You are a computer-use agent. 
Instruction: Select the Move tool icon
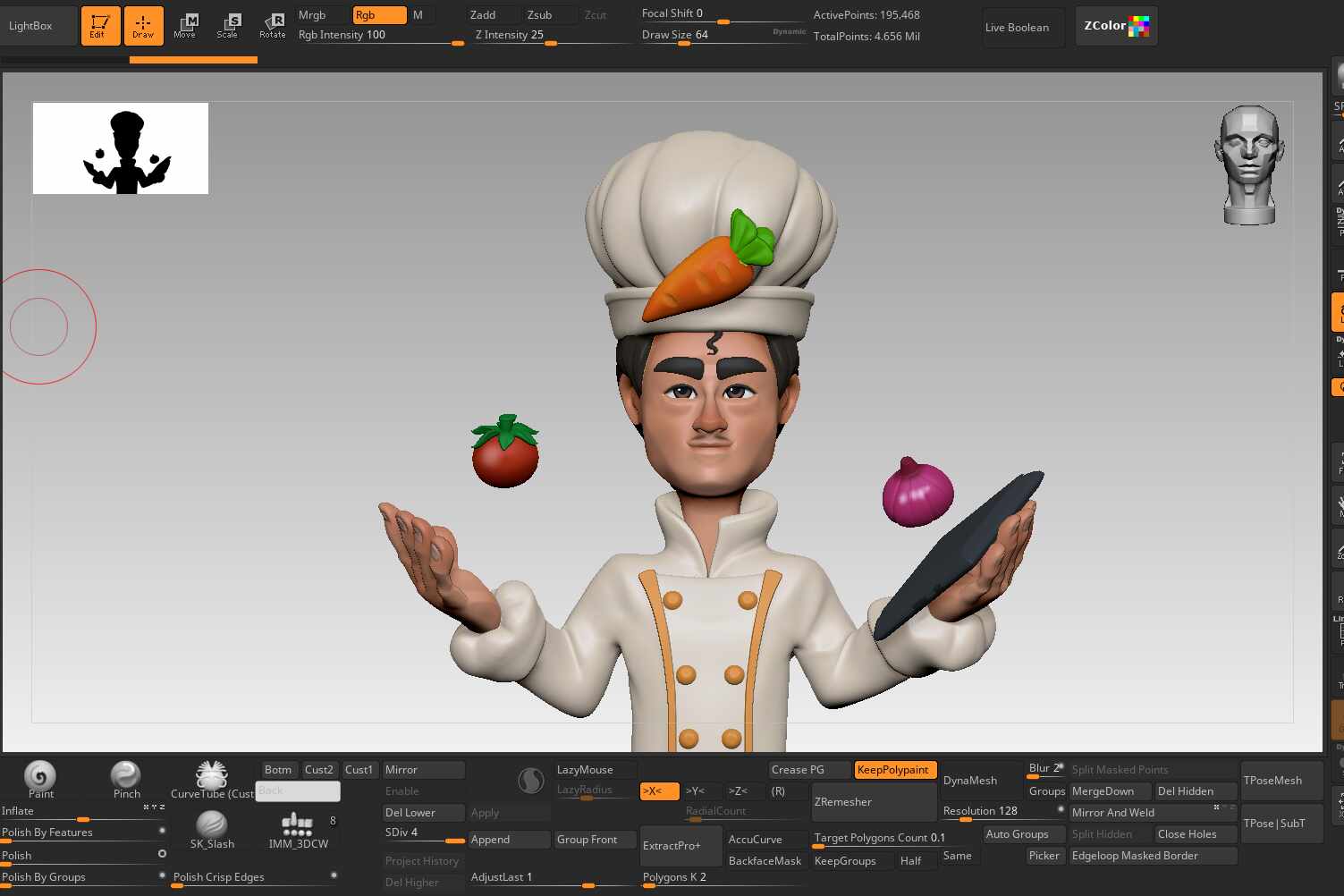[185, 25]
